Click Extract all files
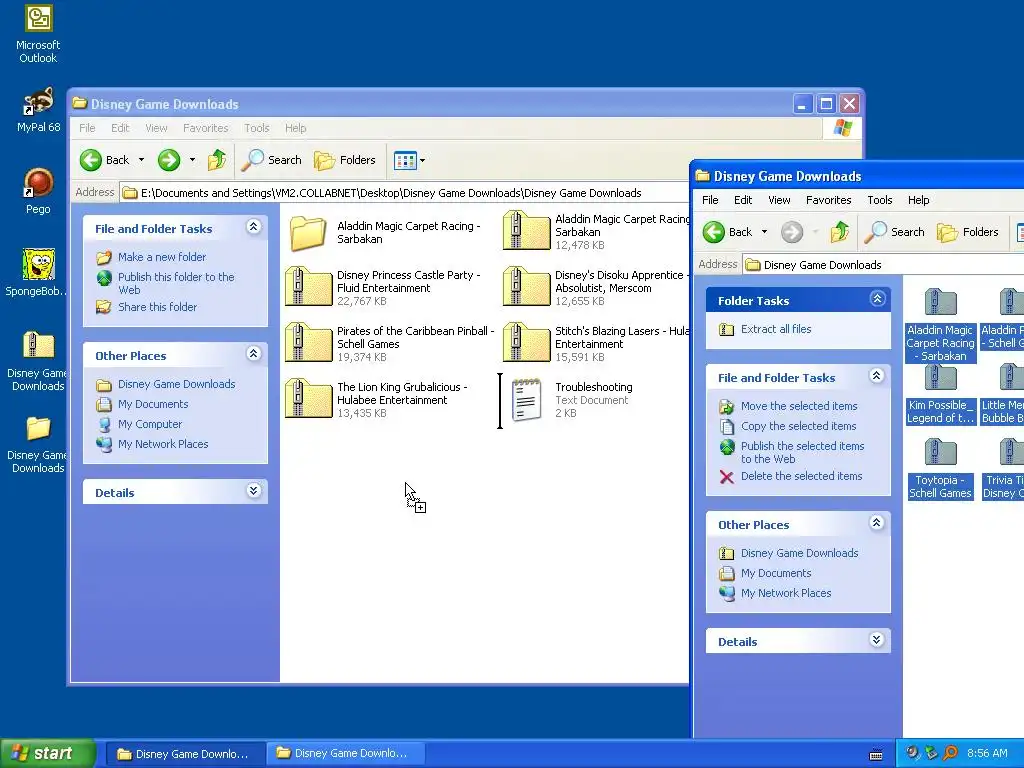This screenshot has width=1024, height=768. pyautogui.click(x=776, y=329)
